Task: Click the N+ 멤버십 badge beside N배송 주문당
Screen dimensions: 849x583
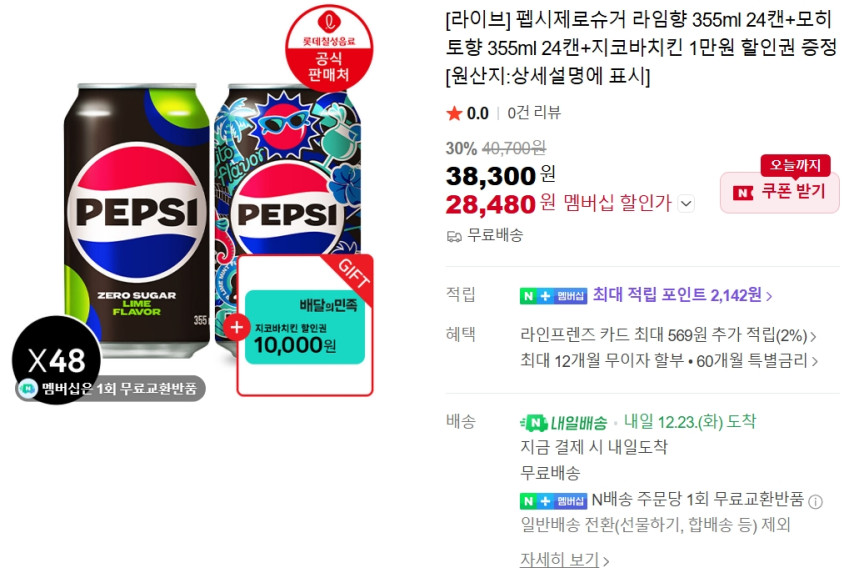Action: coord(553,500)
